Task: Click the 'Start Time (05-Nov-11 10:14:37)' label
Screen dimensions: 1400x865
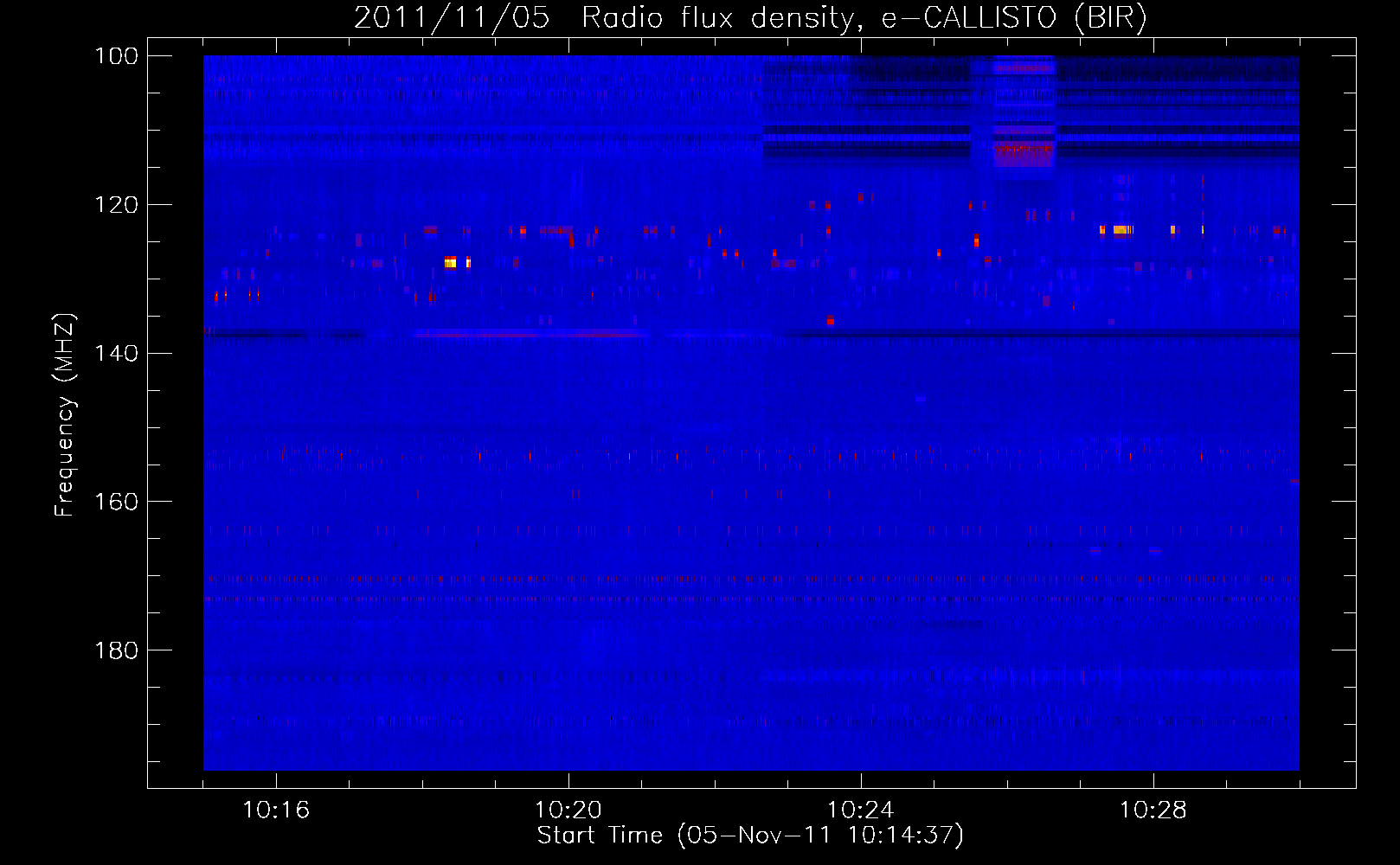Action: pos(750,836)
